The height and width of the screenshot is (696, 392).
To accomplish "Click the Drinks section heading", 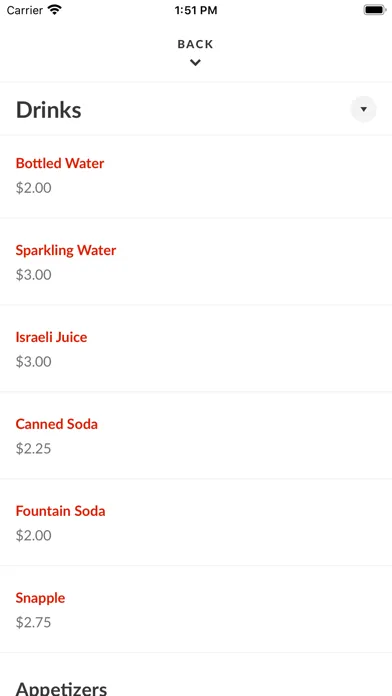I will 49,110.
